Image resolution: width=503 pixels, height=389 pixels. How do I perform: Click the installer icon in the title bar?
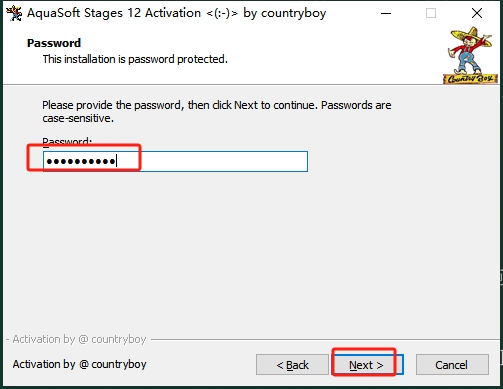coord(14,13)
